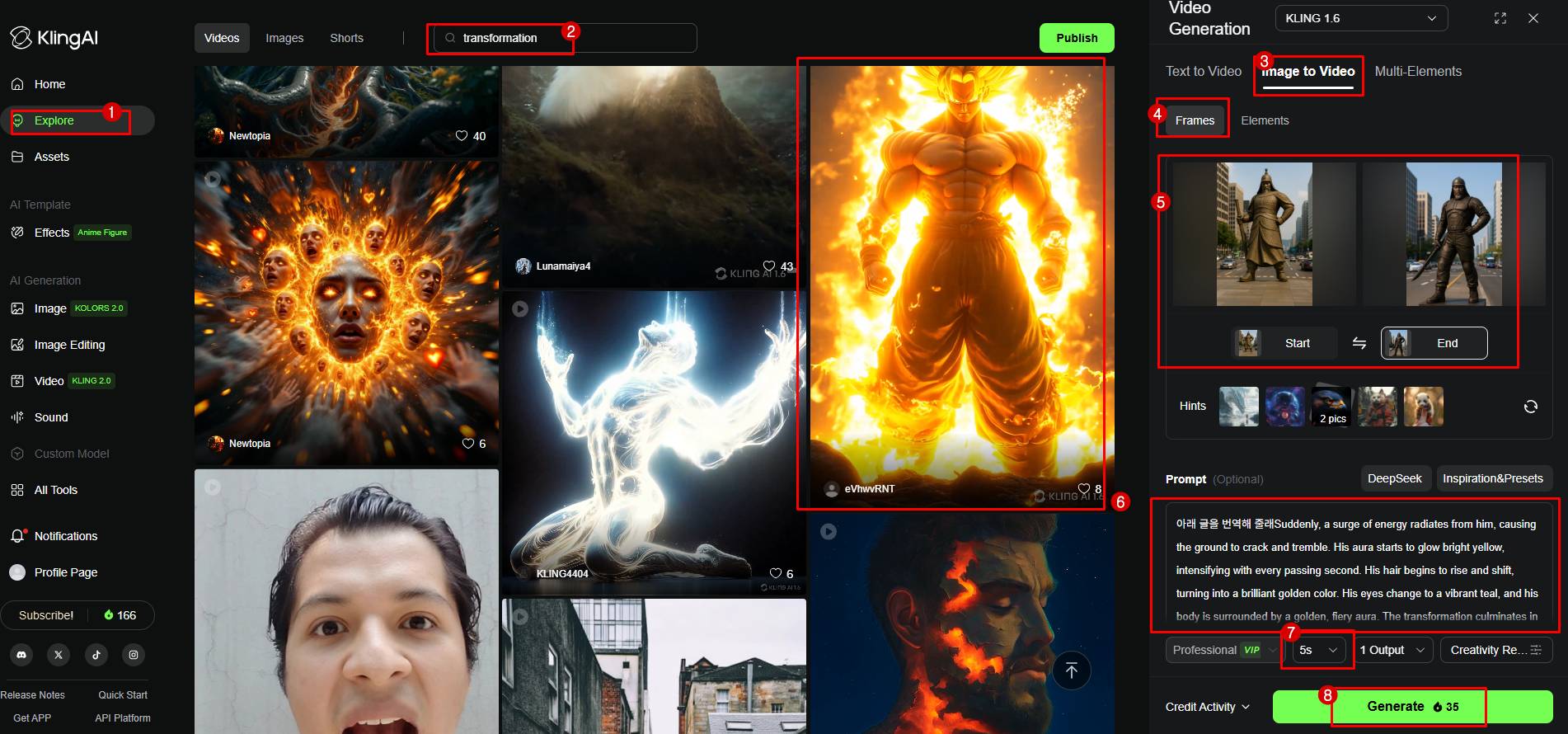1568x734 pixels.
Task: Open the KLING 1.6 model dropdown
Action: point(1361,18)
